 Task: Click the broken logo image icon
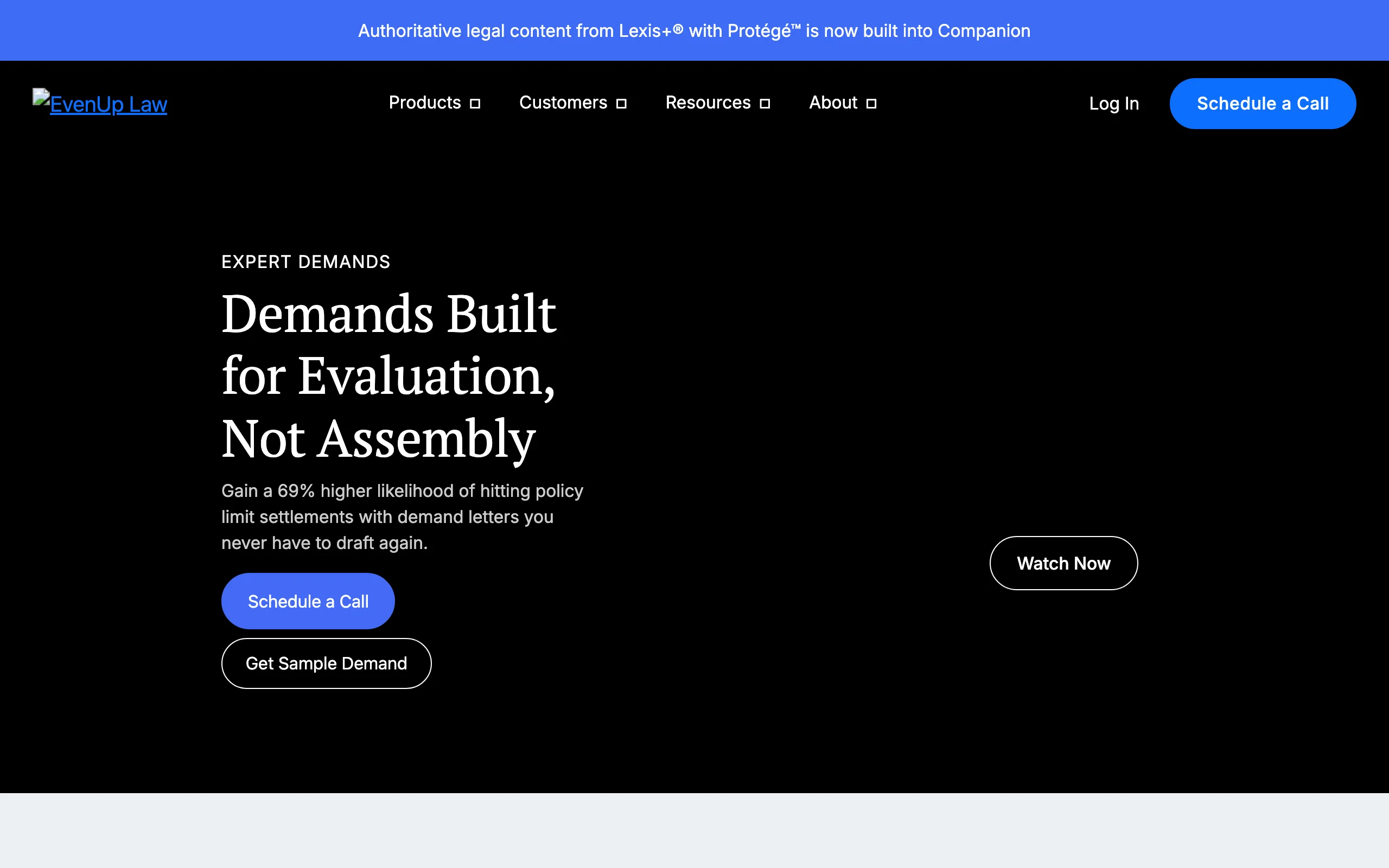click(41, 96)
